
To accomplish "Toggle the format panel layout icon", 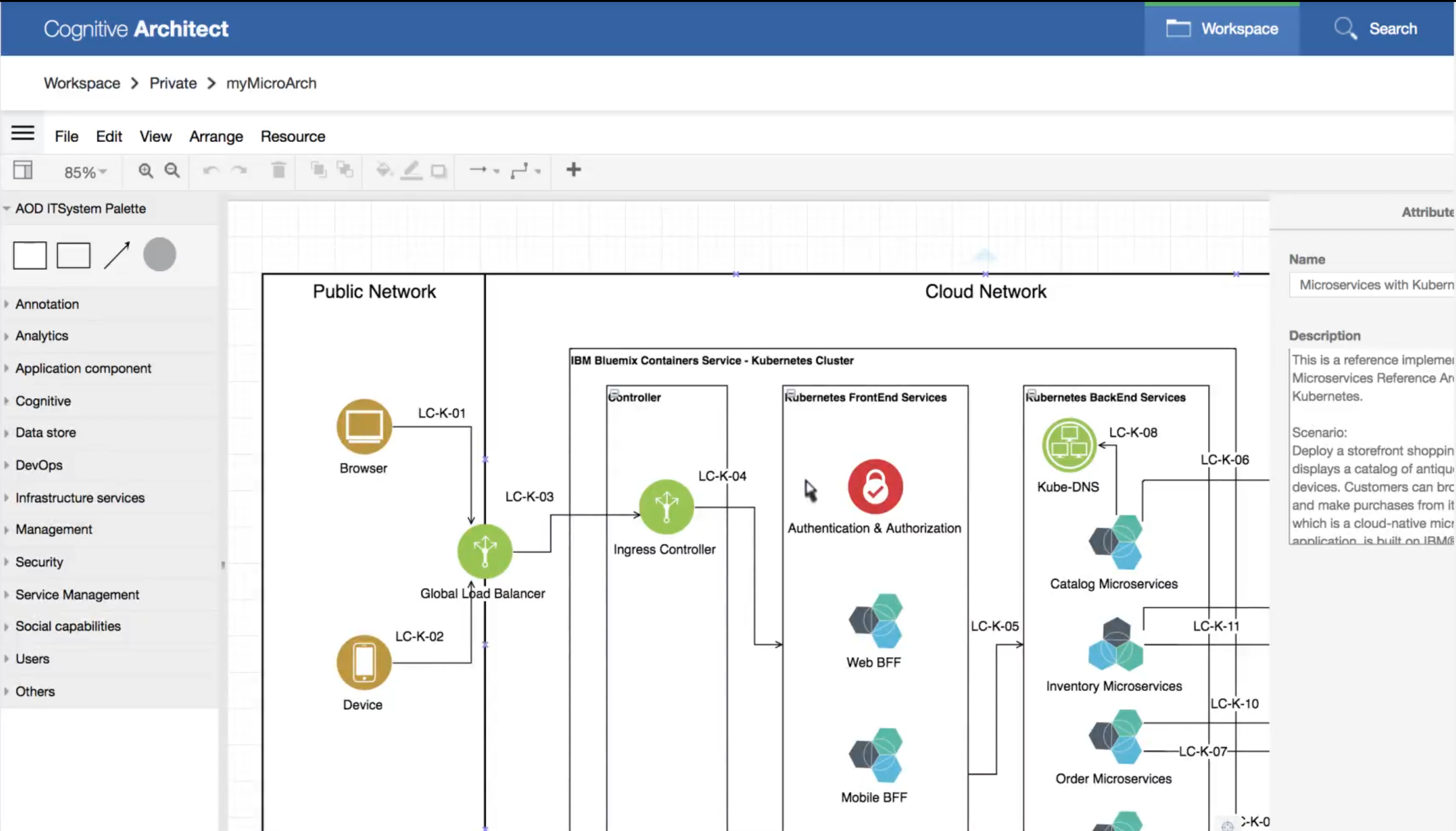I will point(23,170).
